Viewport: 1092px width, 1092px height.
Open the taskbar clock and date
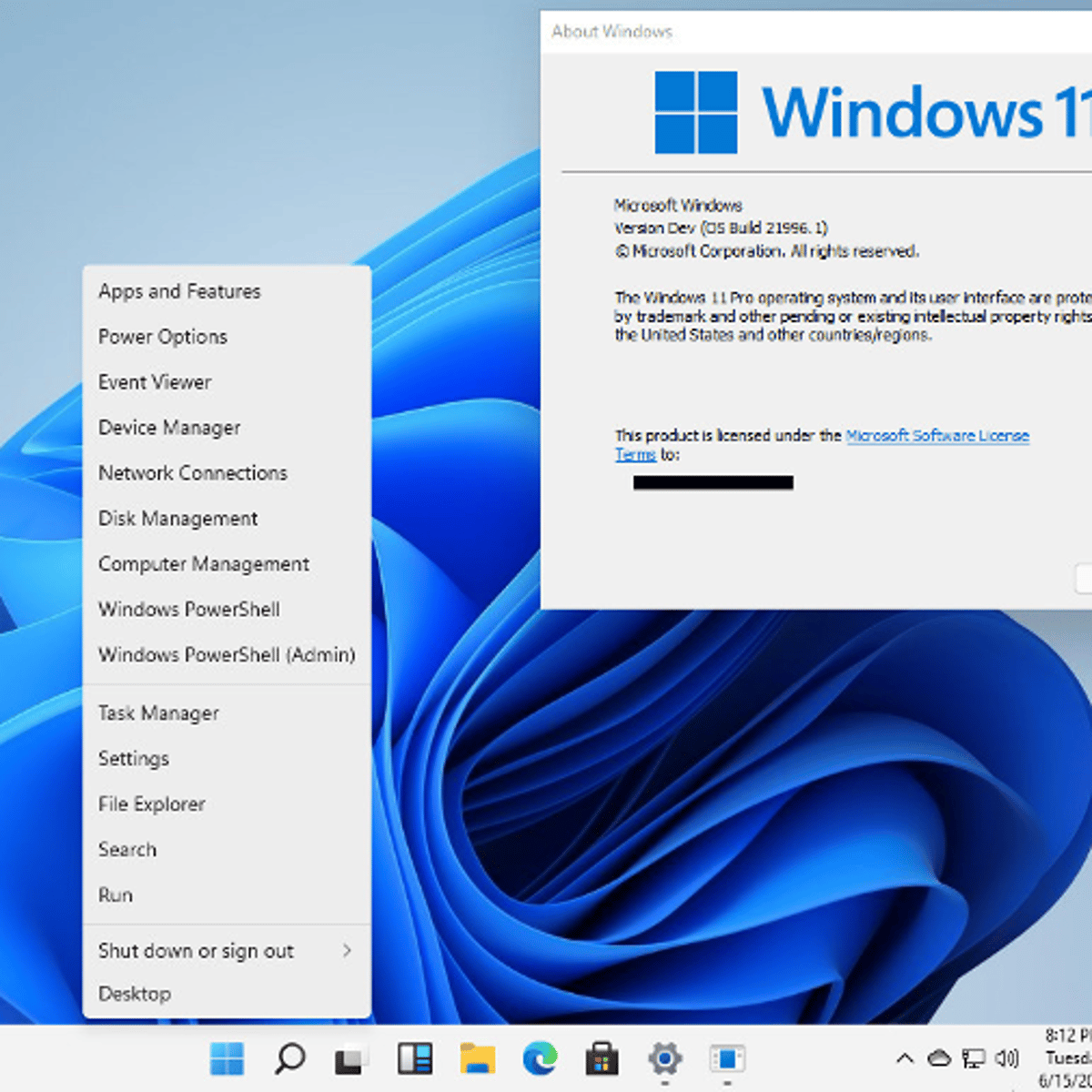click(x=1067, y=1058)
